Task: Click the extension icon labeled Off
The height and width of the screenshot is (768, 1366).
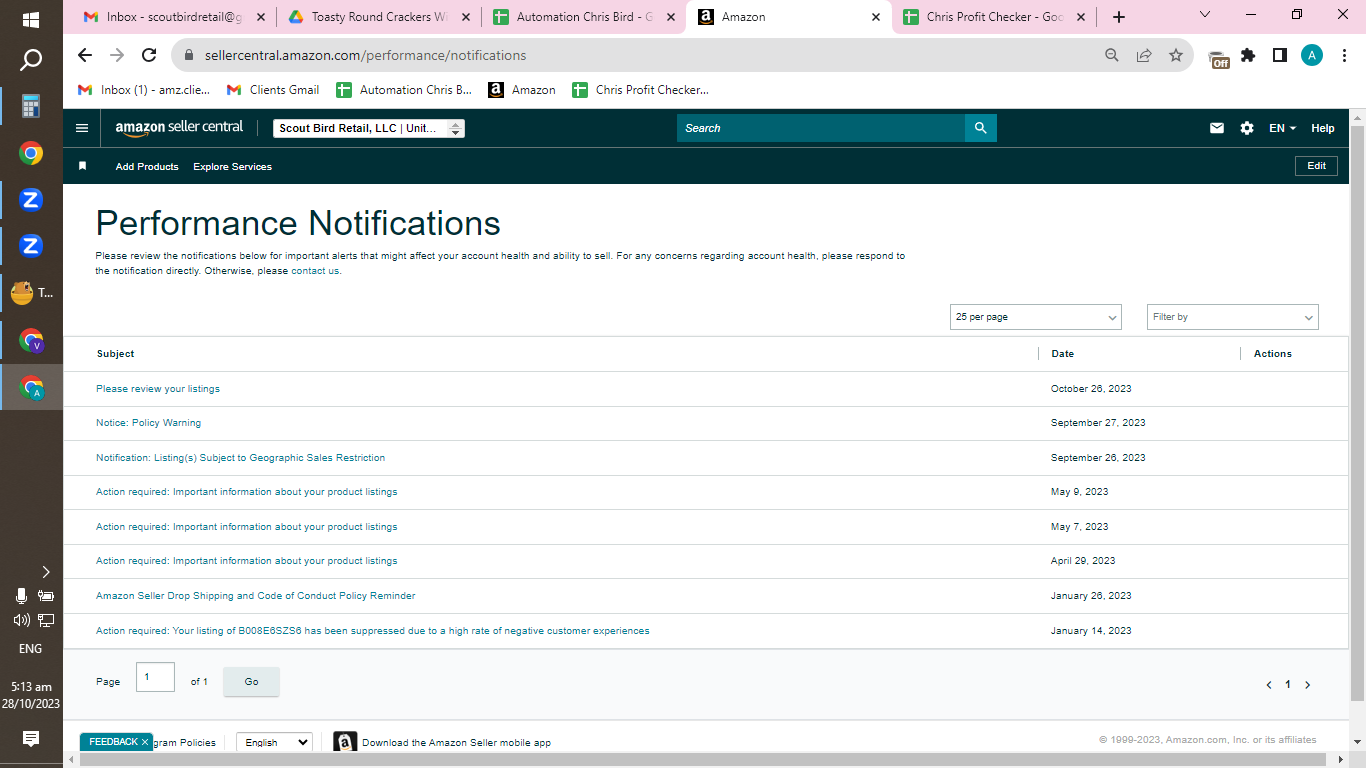Action: point(1218,58)
